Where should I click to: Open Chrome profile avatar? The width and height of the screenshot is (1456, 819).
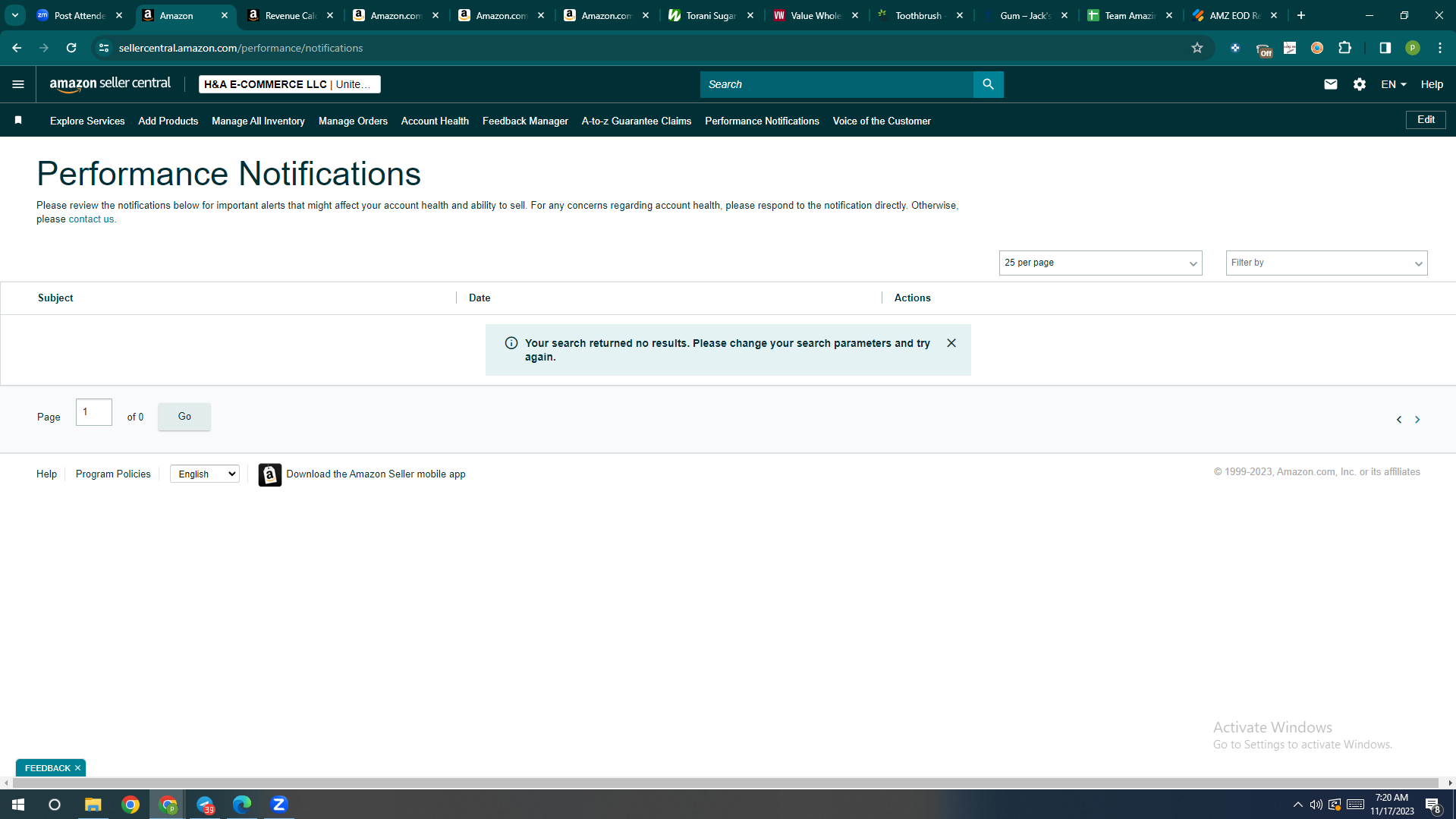1413,48
